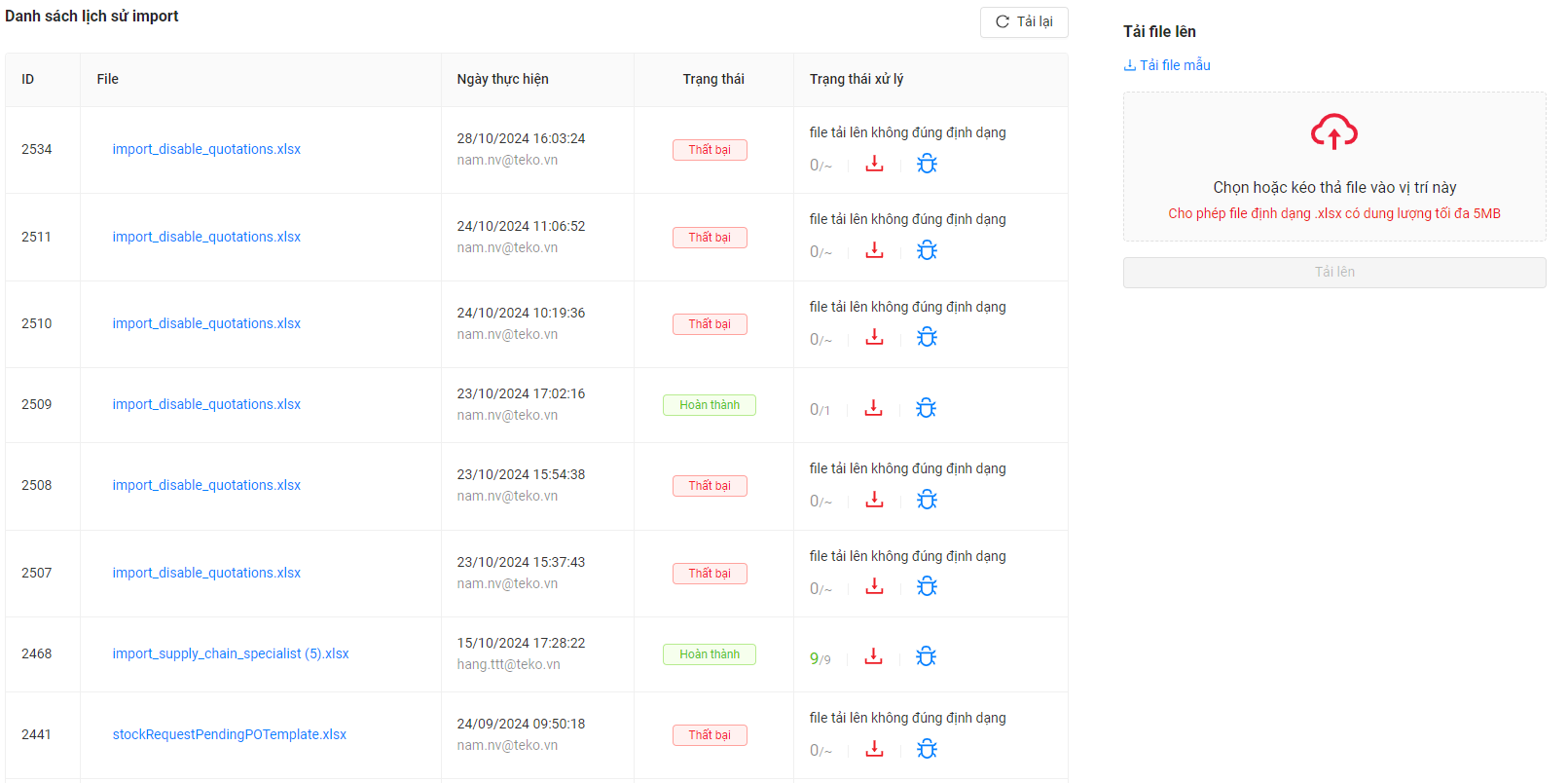Screen dimensions: 1568x783
Task: Click the date 24/10/2024 11:06:52
Action: point(522,226)
